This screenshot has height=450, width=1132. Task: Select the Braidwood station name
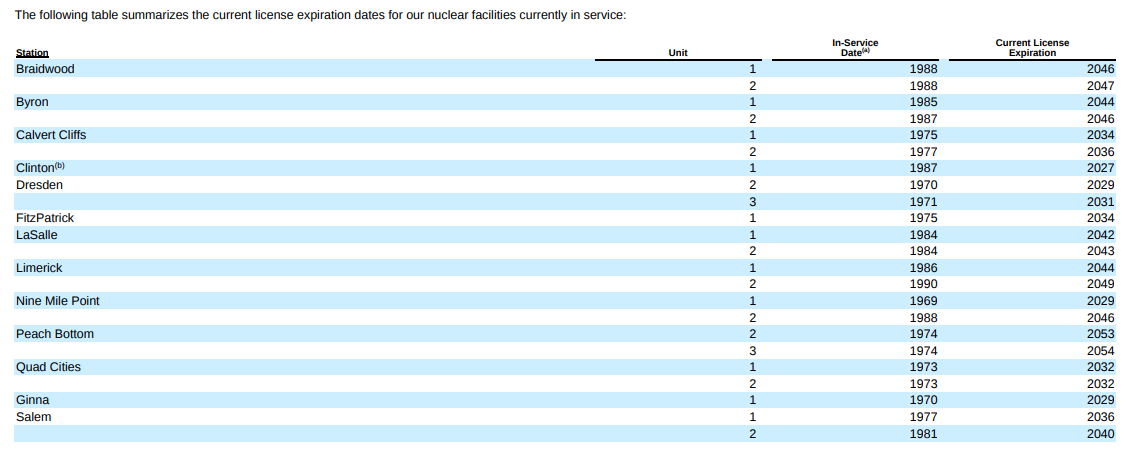tap(45, 69)
